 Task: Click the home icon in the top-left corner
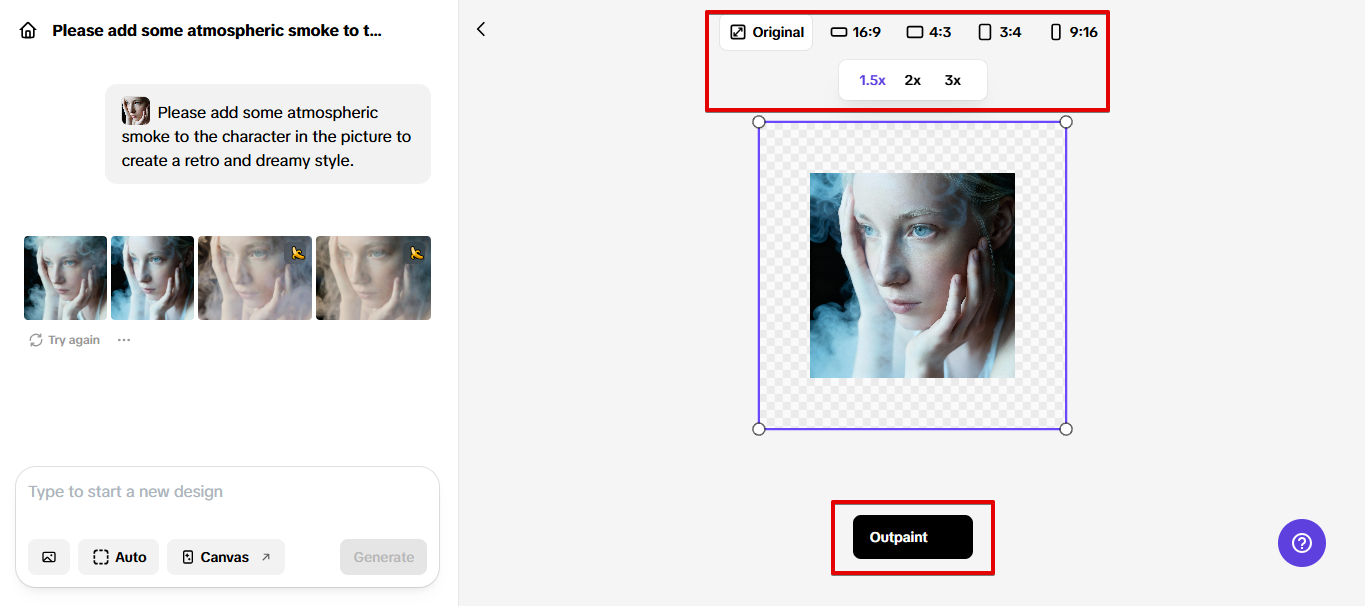[27, 29]
